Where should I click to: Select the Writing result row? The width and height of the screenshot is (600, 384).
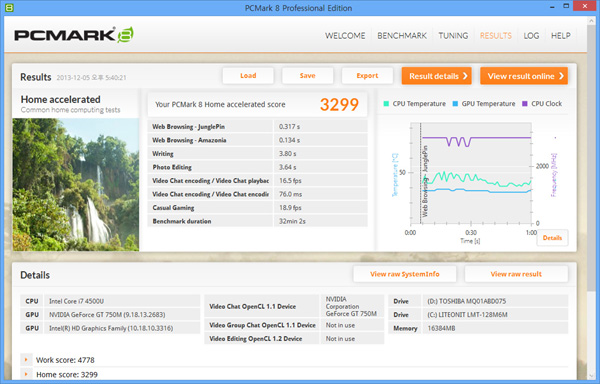(258, 153)
